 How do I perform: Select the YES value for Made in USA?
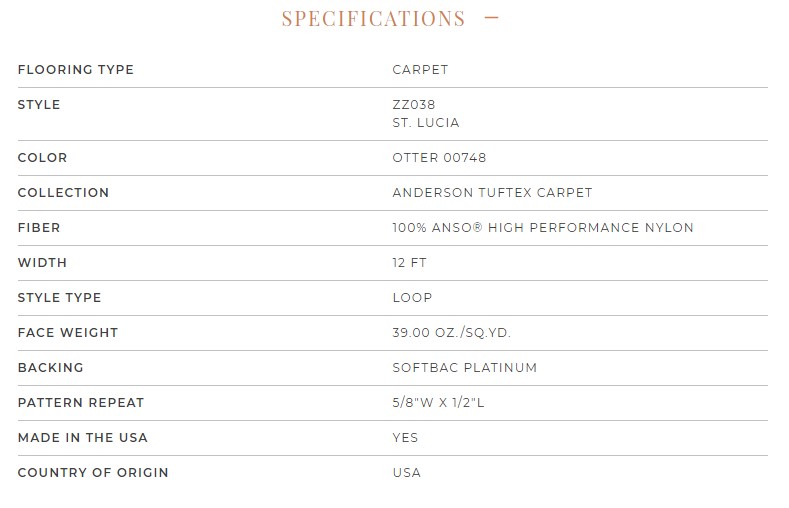coord(405,438)
